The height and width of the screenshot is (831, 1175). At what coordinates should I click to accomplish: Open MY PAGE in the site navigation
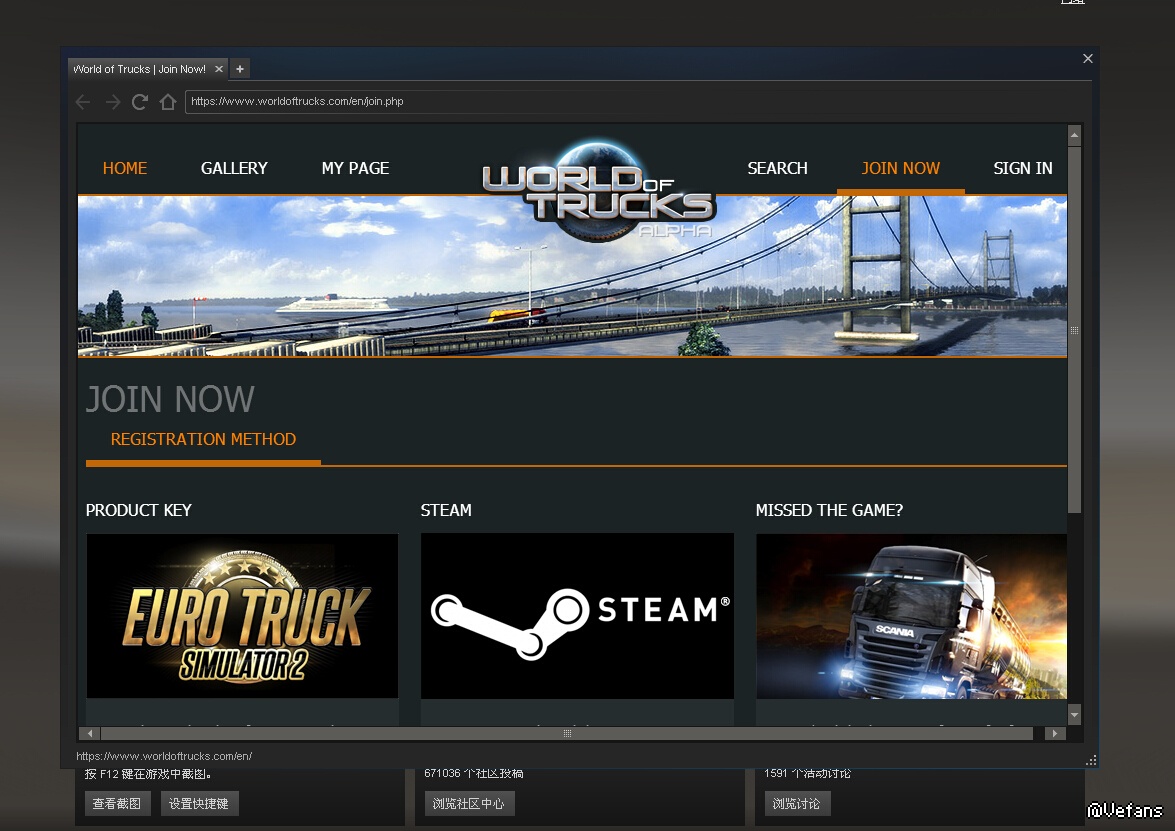[x=355, y=168]
